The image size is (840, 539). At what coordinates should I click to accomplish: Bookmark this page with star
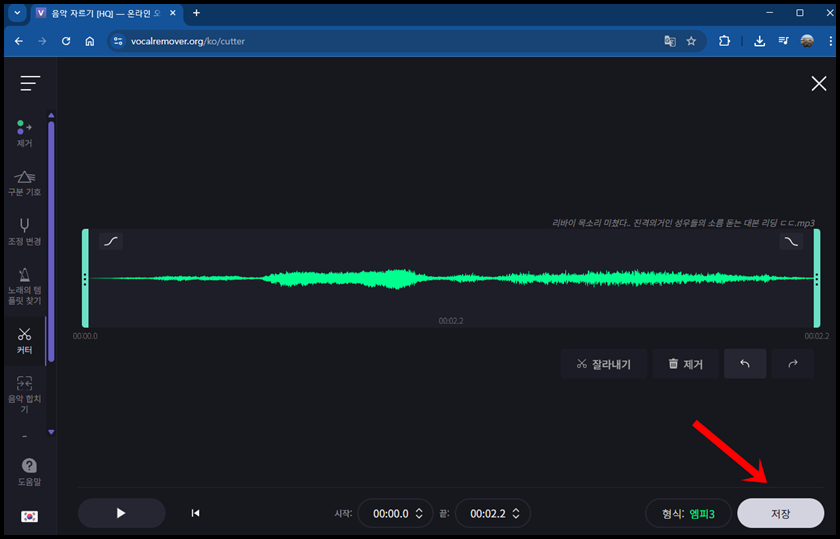tap(691, 41)
